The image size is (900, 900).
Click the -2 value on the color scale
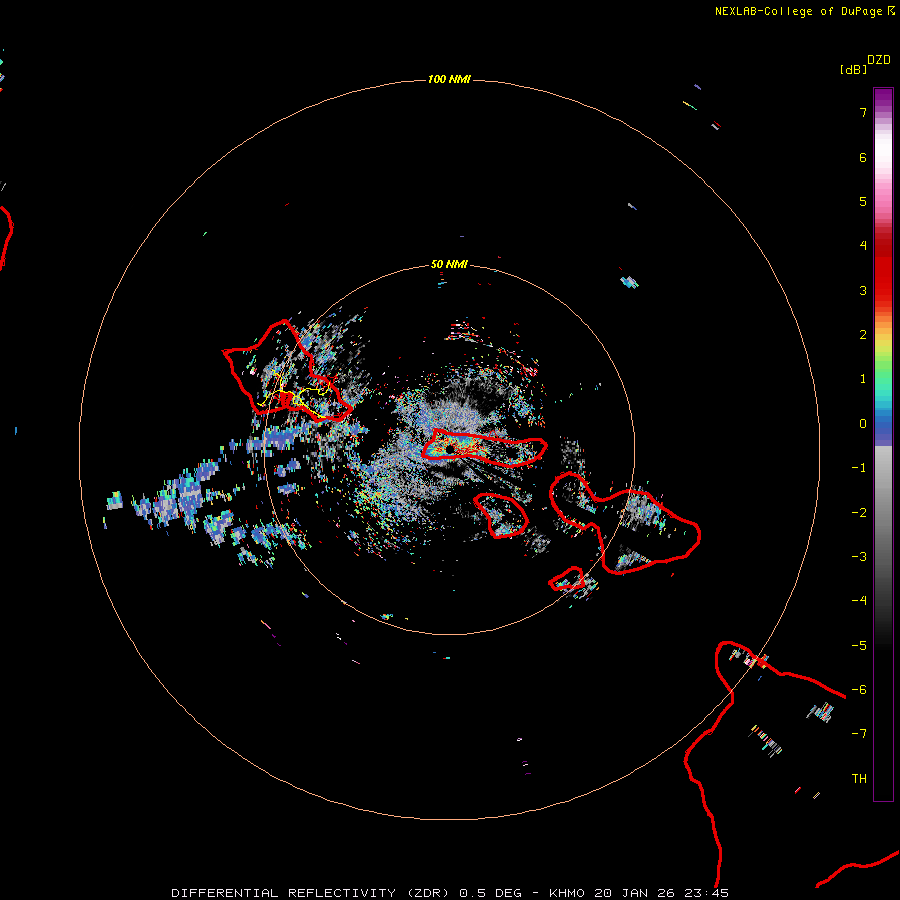[859, 513]
